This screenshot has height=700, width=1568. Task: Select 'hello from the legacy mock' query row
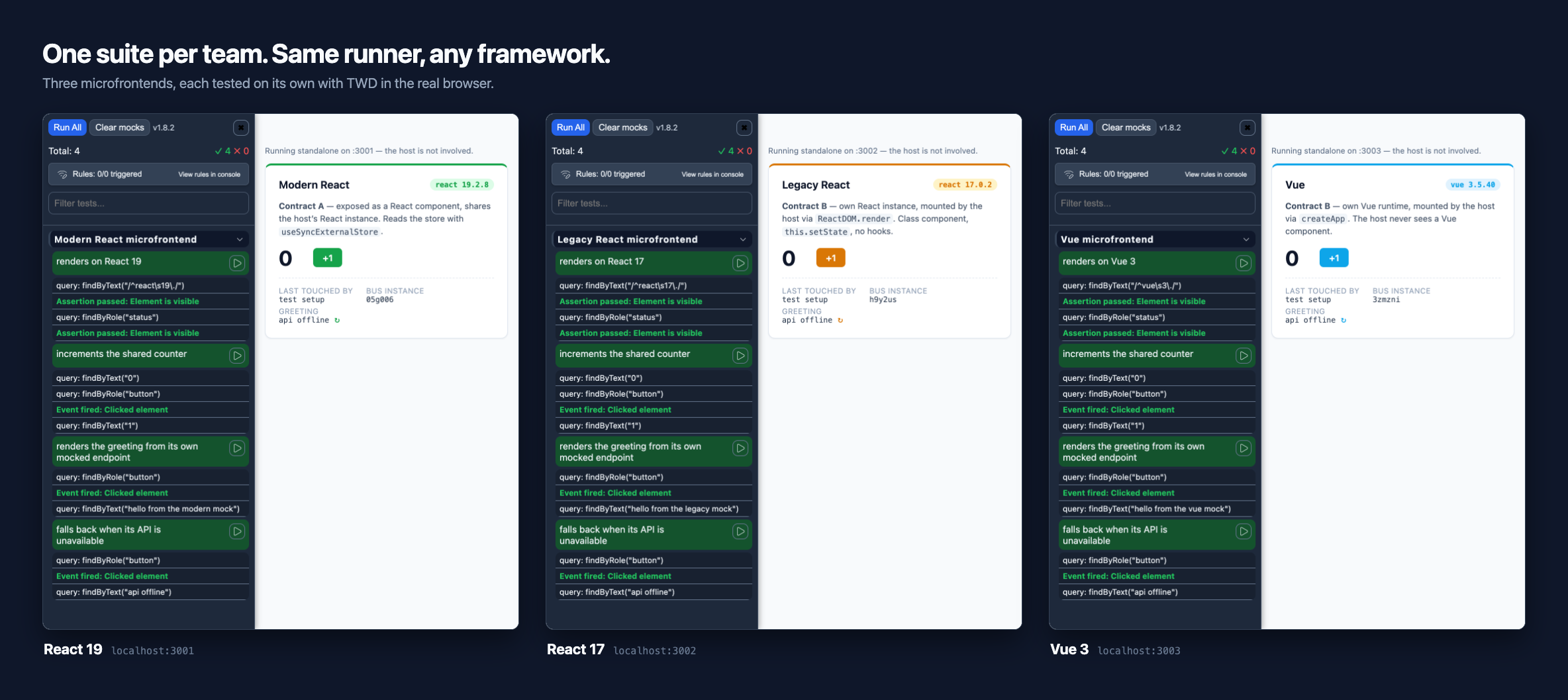[654, 509]
